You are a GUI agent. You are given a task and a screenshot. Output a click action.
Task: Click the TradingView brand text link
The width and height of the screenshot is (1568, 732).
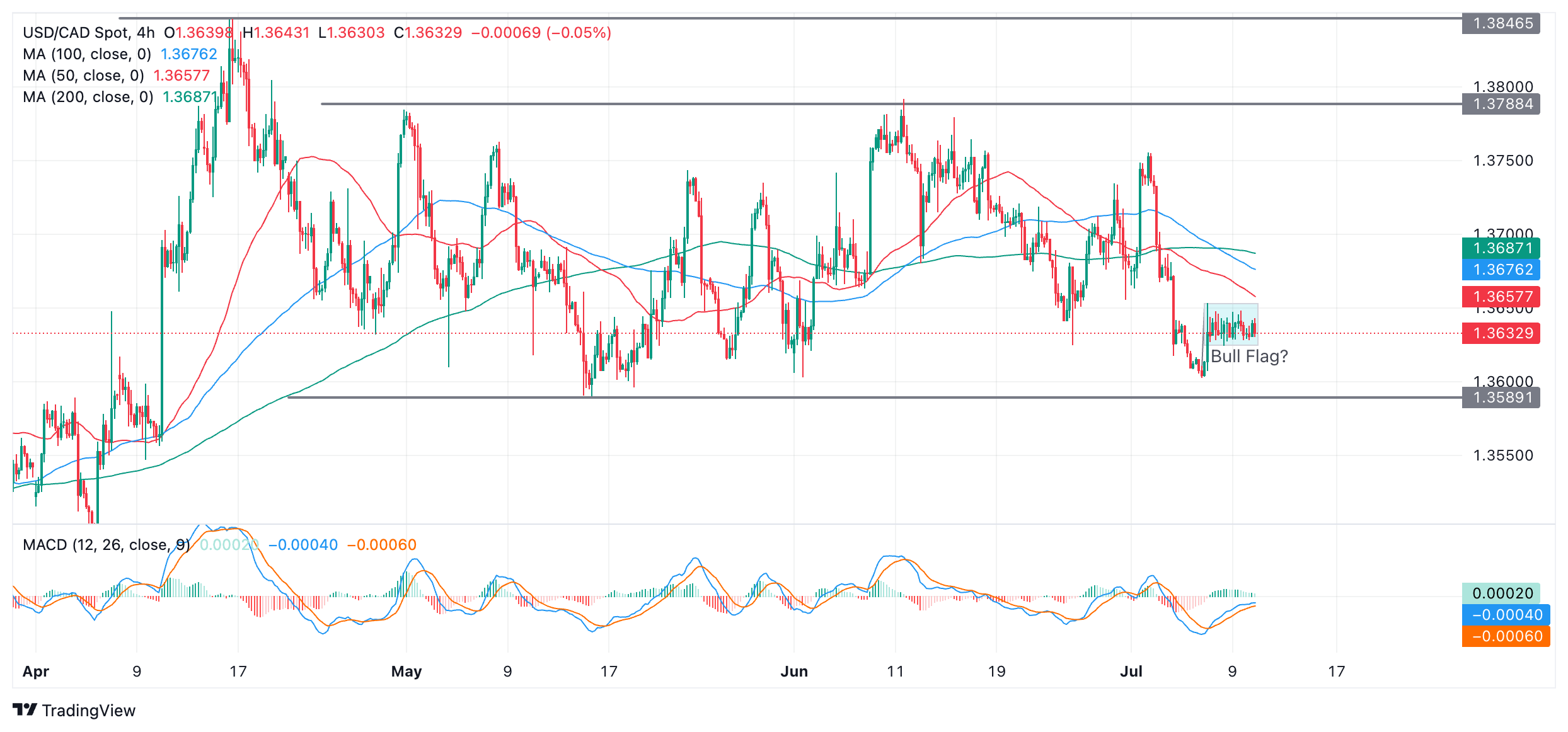click(88, 711)
